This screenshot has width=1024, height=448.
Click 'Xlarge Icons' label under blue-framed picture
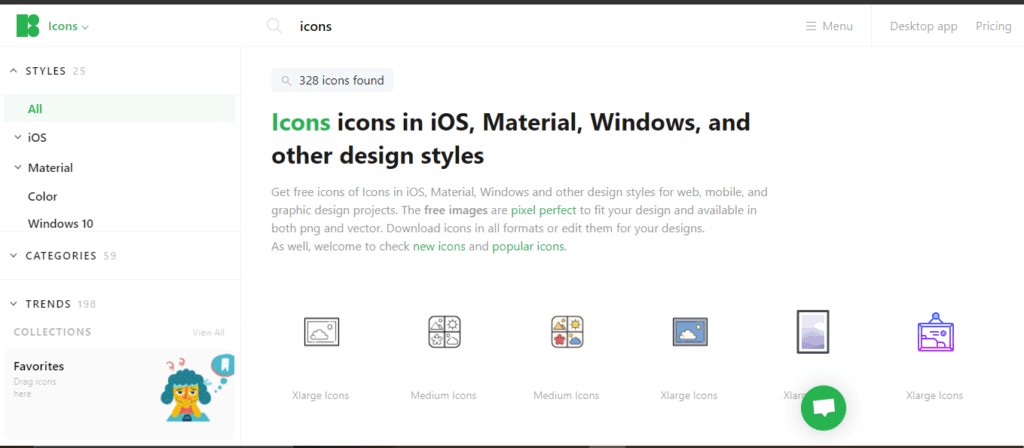pyautogui.click(x=689, y=396)
